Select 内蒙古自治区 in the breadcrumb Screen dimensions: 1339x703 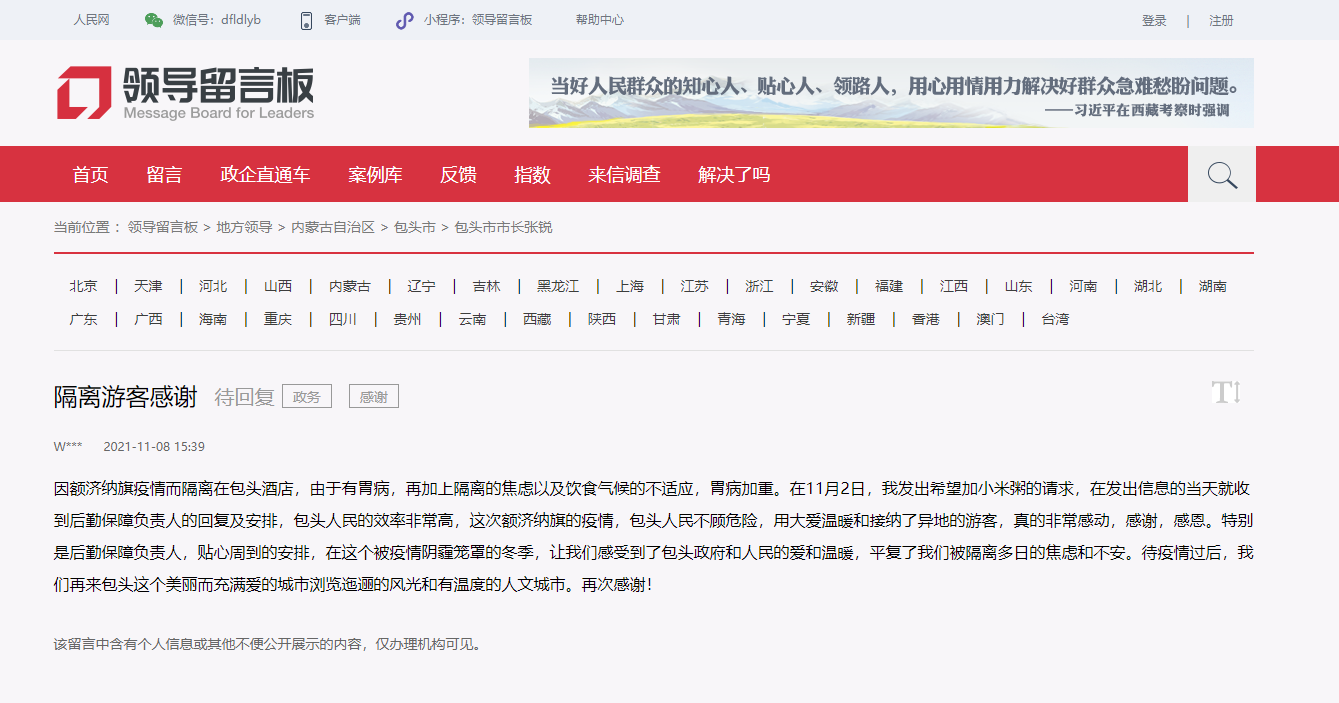(333, 227)
